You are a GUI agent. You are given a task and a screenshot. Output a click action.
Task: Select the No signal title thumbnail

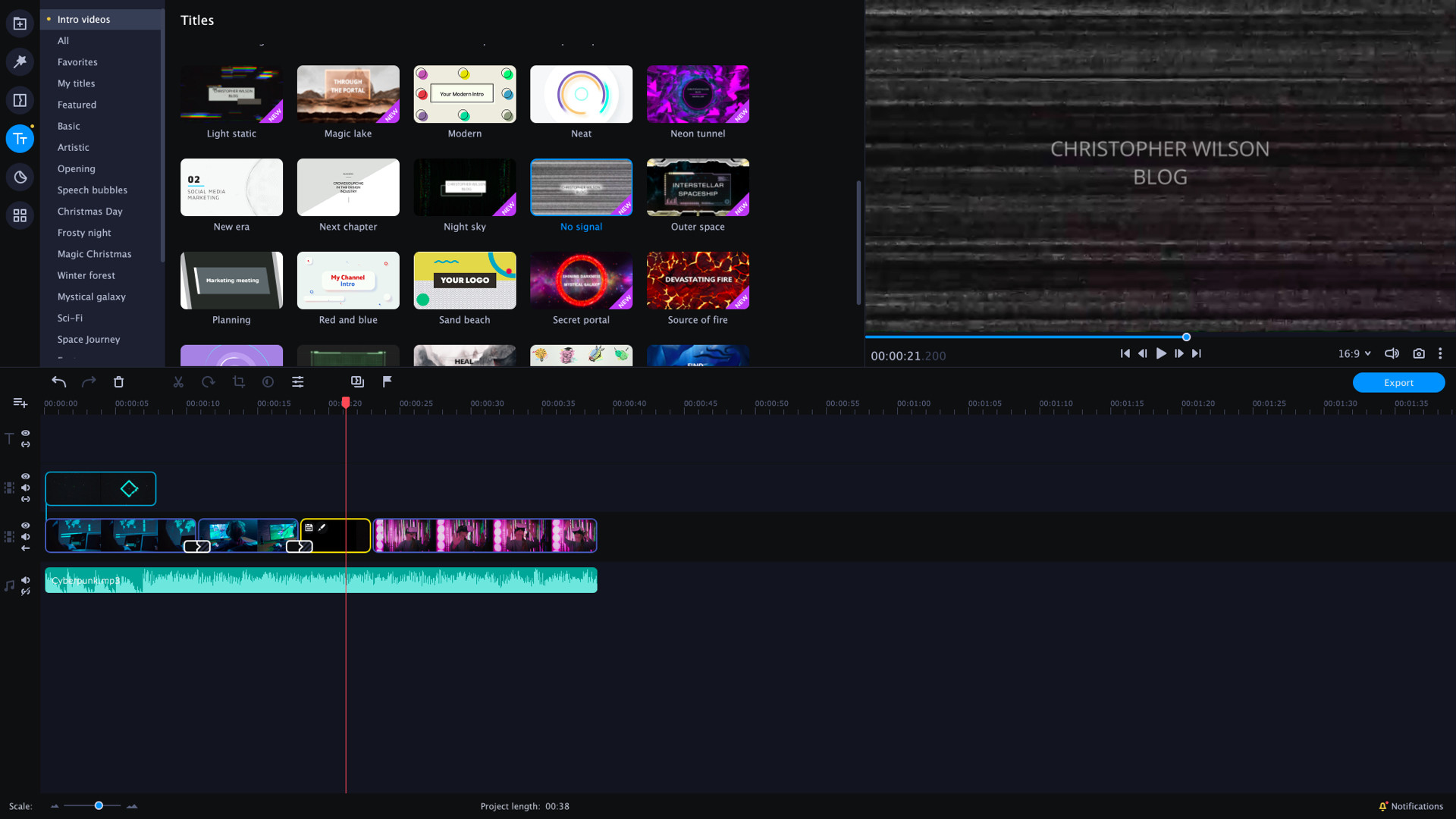click(x=581, y=187)
